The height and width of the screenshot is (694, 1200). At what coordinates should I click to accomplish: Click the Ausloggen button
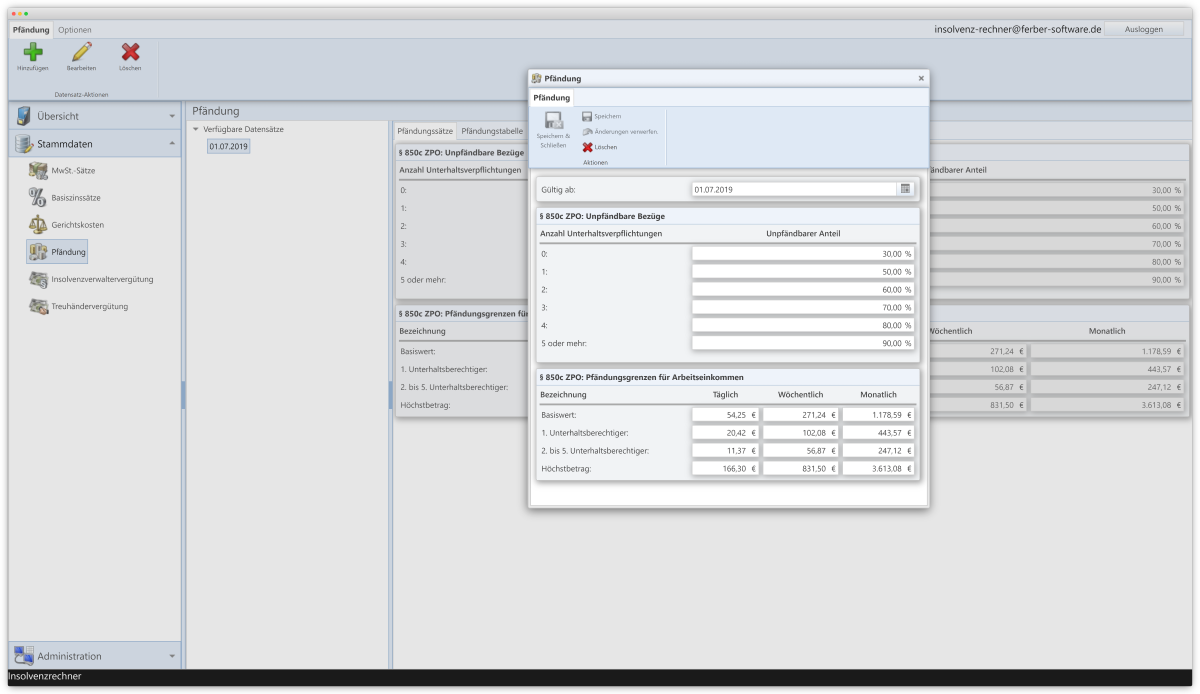1143,30
